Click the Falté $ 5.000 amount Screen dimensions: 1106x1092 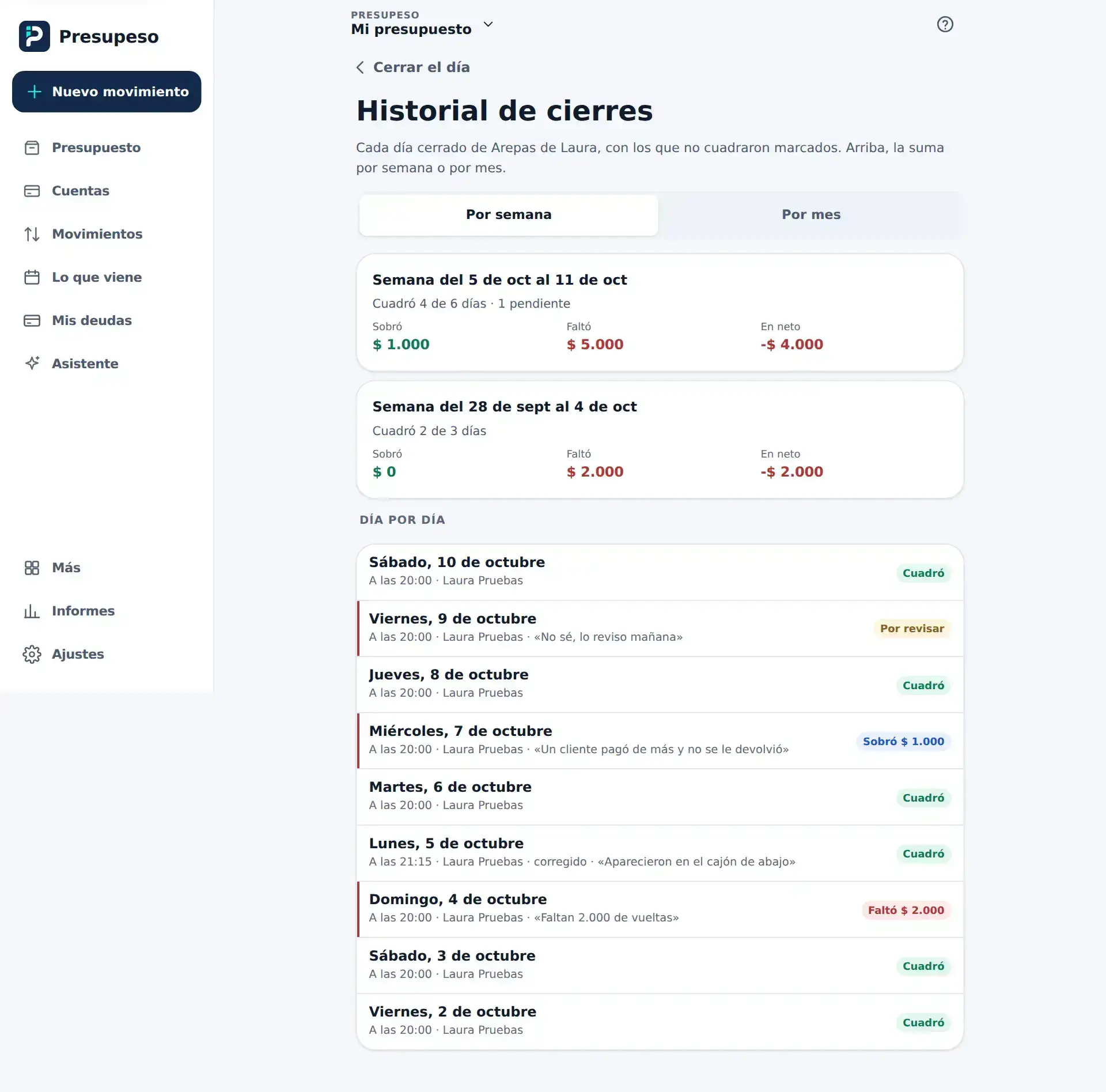pos(594,345)
